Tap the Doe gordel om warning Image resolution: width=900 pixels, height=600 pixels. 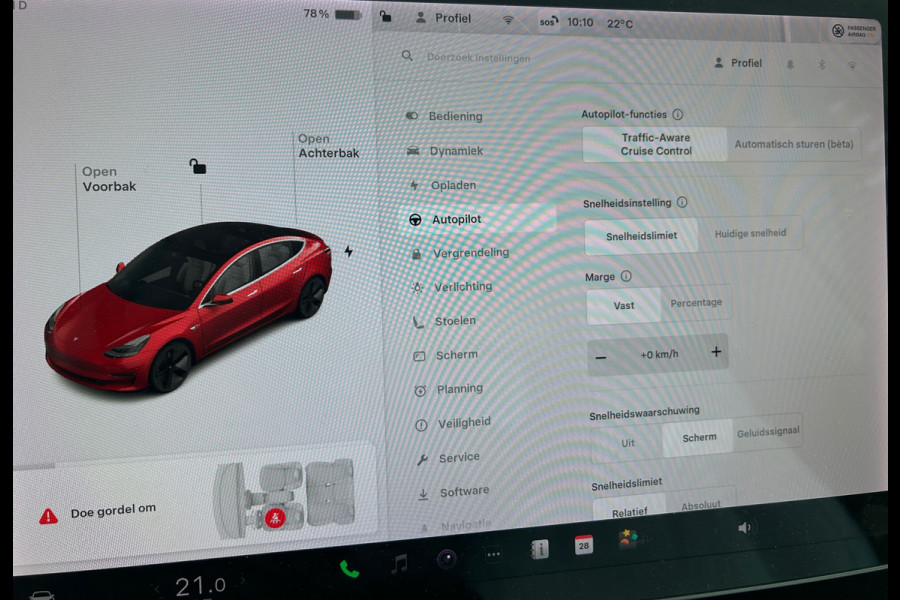coord(113,510)
